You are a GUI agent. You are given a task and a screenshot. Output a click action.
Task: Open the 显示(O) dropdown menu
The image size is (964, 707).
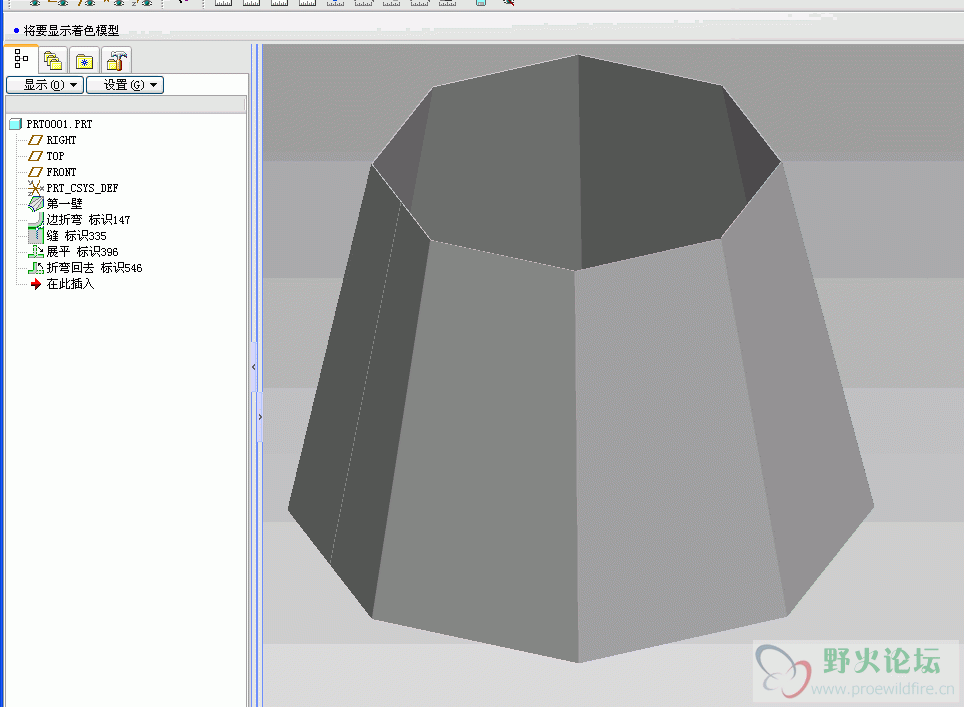pyautogui.click(x=45, y=85)
